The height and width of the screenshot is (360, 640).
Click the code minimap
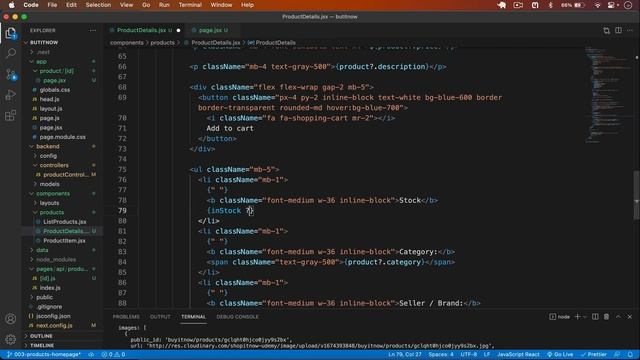(608, 94)
